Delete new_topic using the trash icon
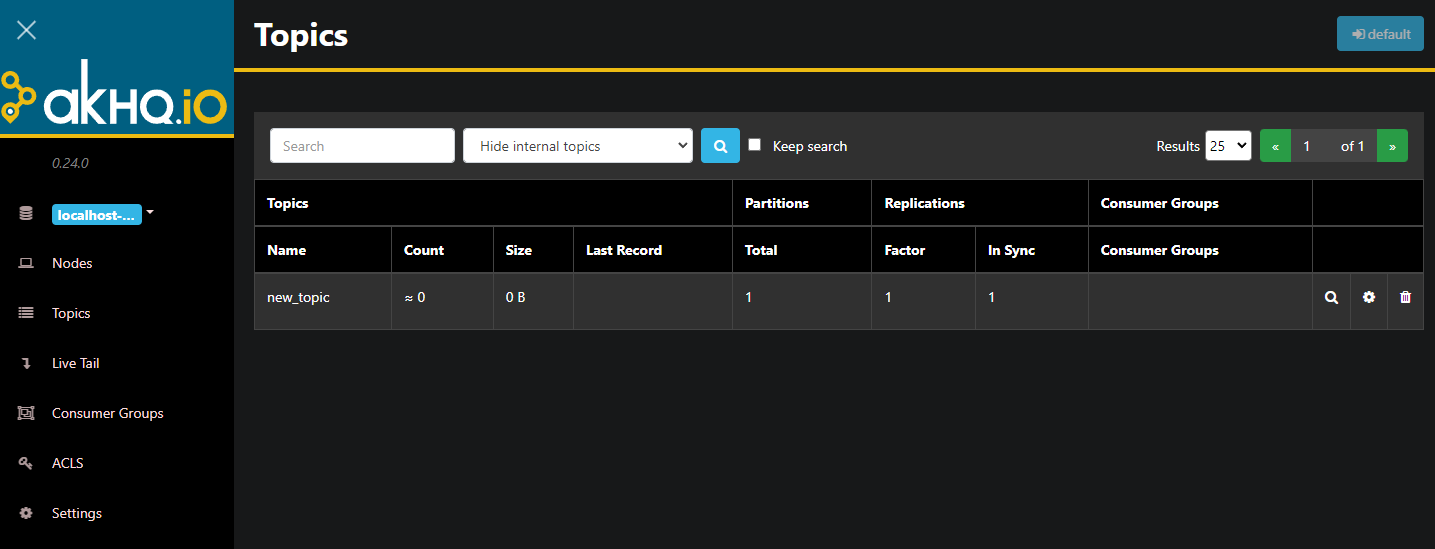1435x549 pixels. click(x=1405, y=298)
